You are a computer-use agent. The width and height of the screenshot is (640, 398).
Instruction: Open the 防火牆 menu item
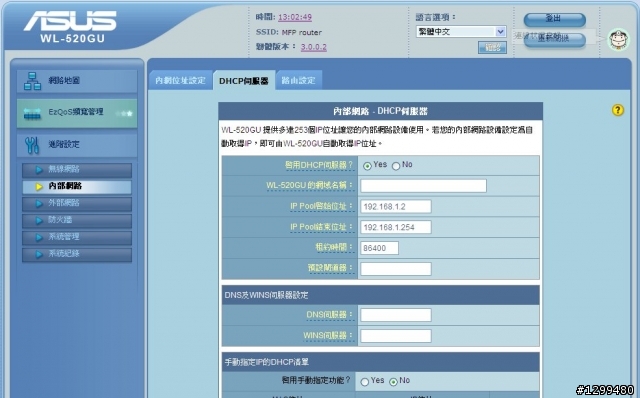tap(77, 220)
